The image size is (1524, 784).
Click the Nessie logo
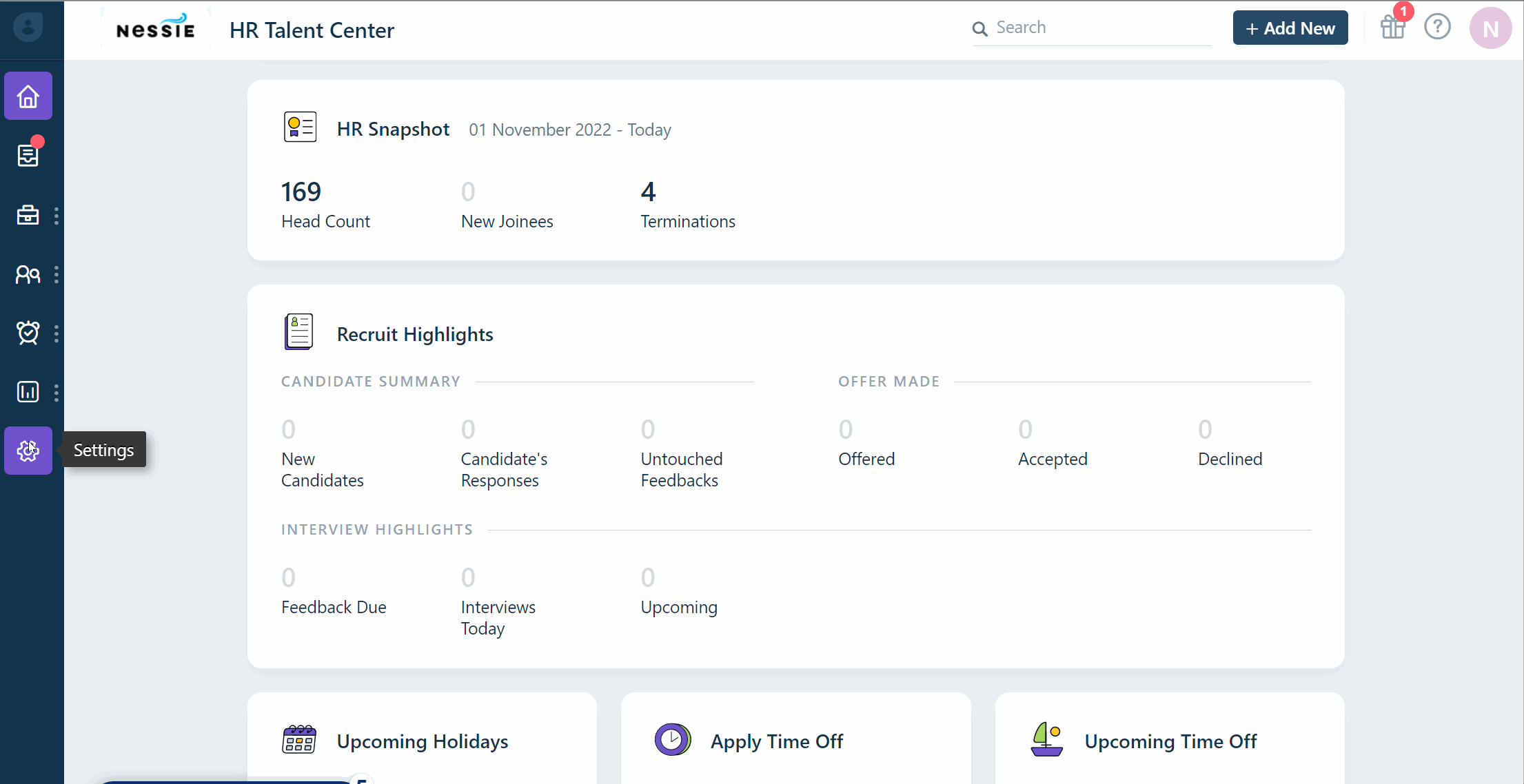point(156,29)
